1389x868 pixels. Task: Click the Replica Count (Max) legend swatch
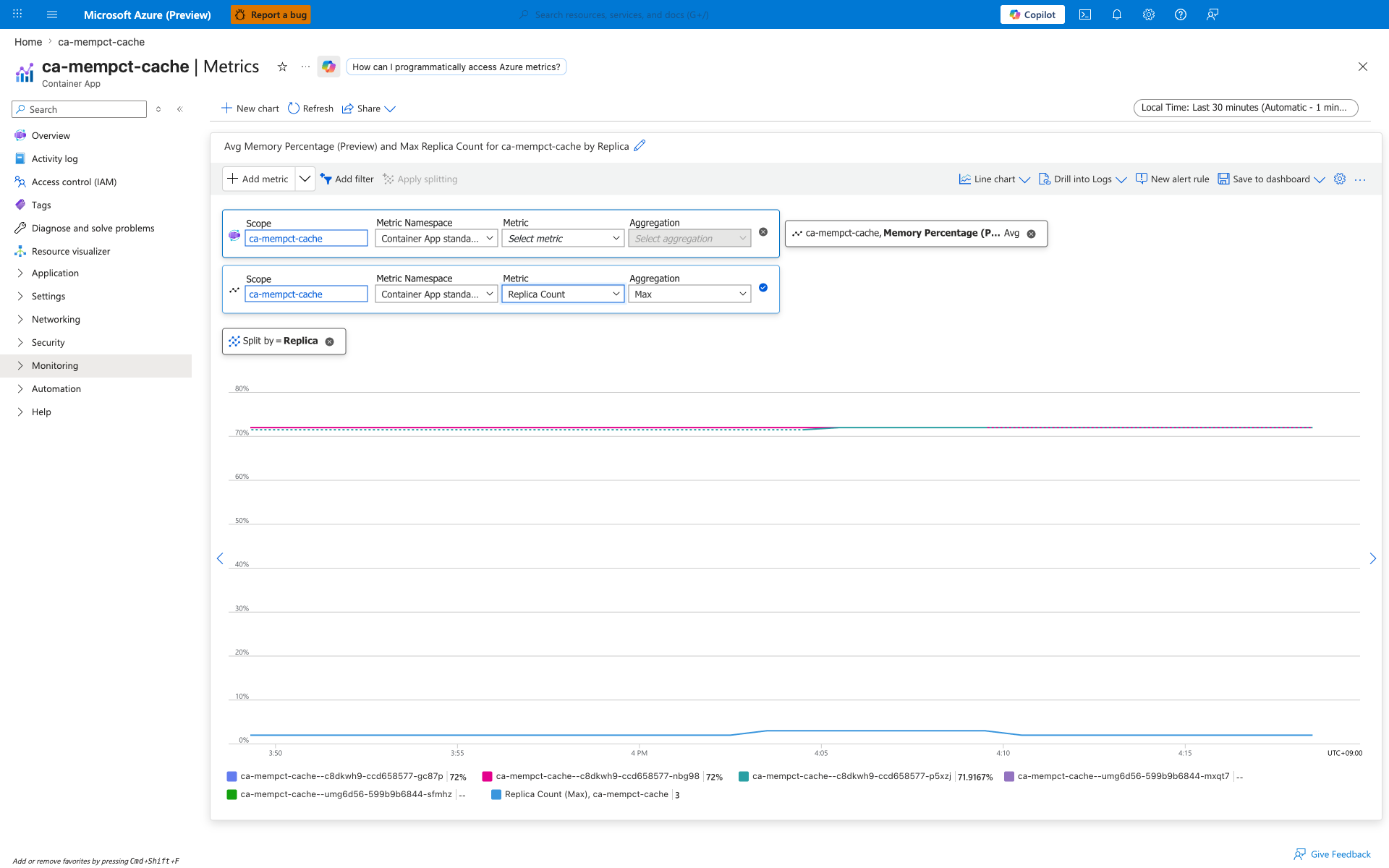(496, 794)
